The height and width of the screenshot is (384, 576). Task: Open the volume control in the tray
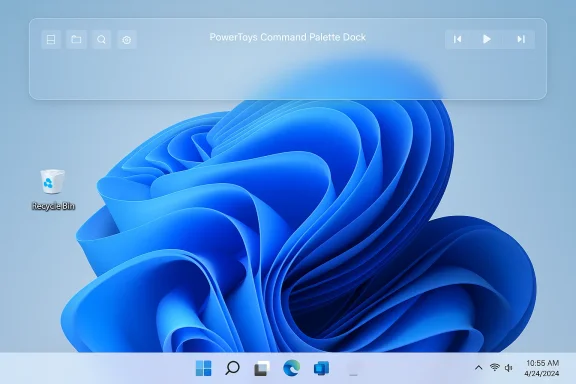pyautogui.click(x=509, y=368)
